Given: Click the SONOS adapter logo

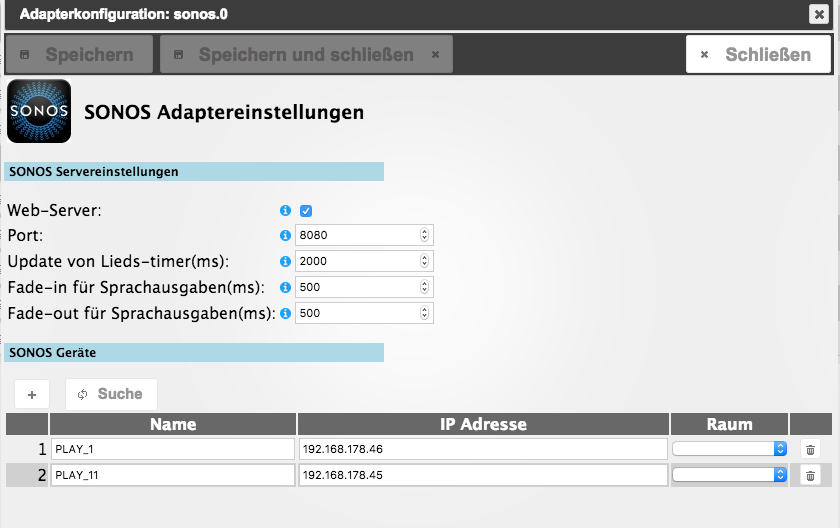Looking at the screenshot, I should pyautogui.click(x=39, y=111).
